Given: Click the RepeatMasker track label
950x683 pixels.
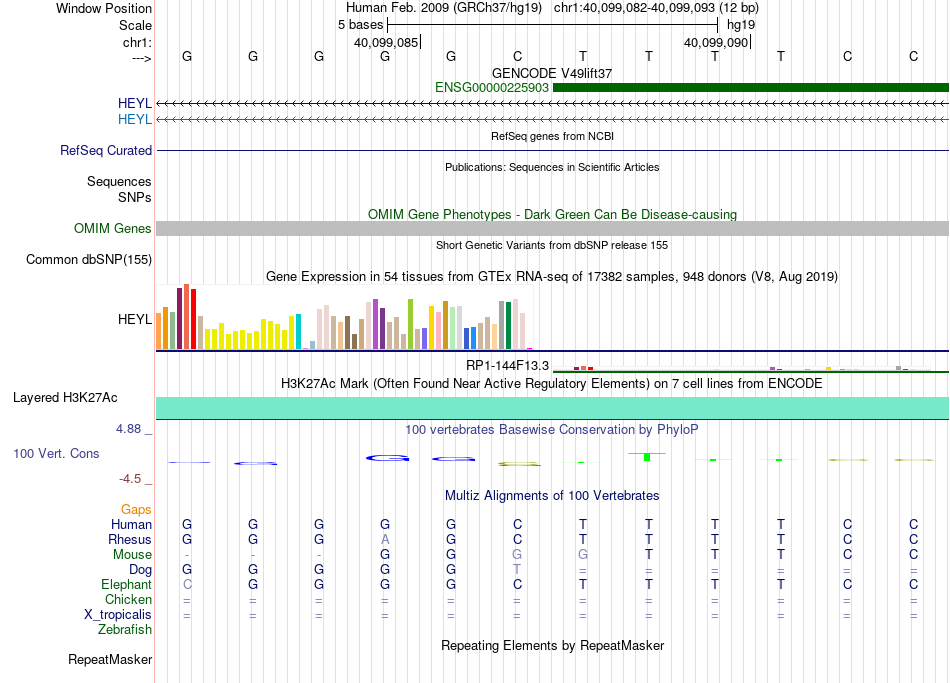Looking at the screenshot, I should (110, 659).
